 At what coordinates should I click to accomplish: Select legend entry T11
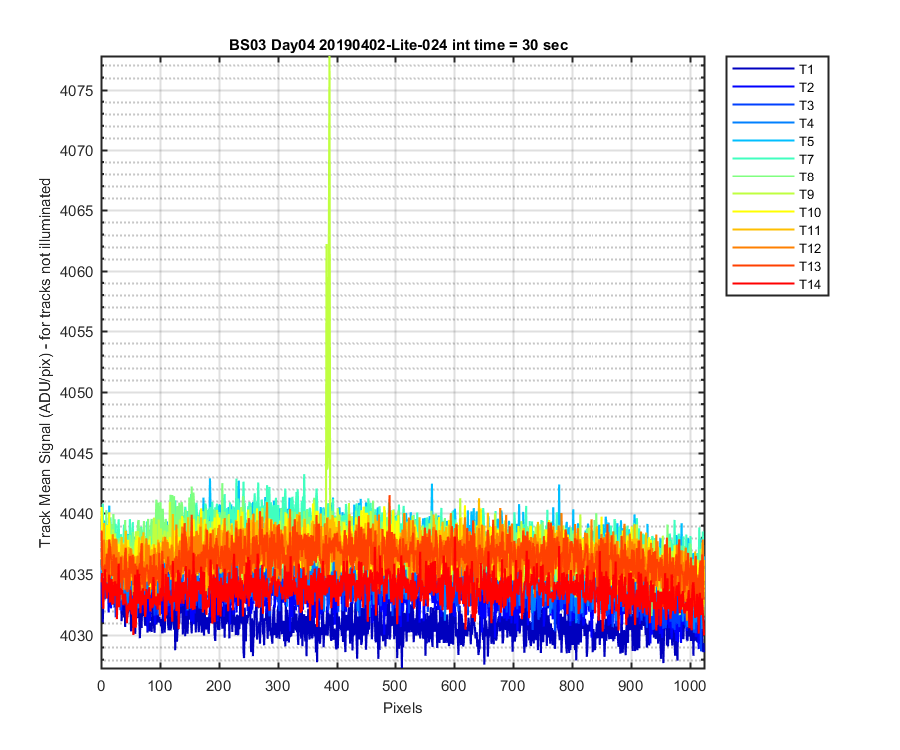[777, 230]
